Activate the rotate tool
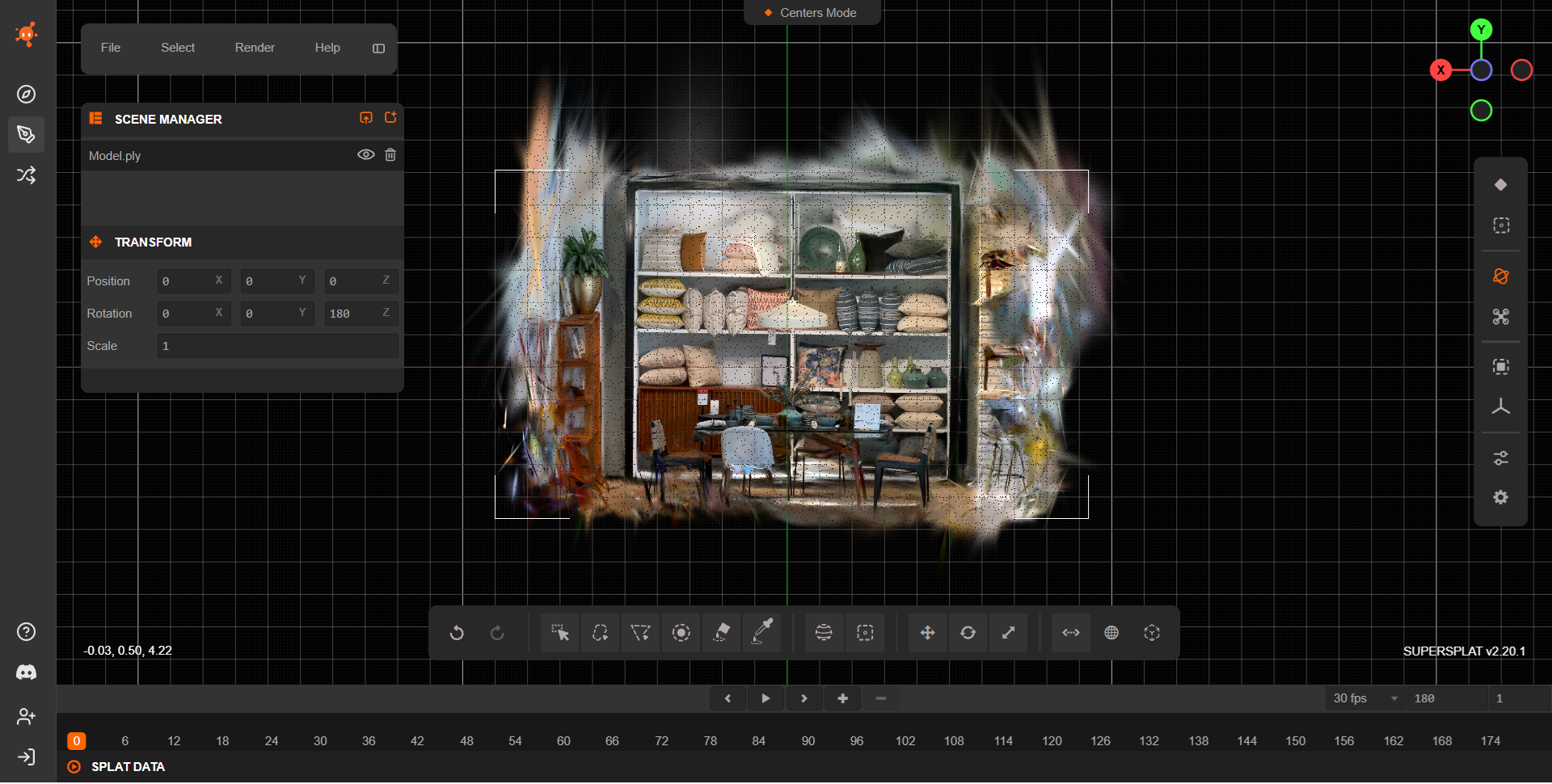Viewport: 1552px width, 784px height. point(968,633)
